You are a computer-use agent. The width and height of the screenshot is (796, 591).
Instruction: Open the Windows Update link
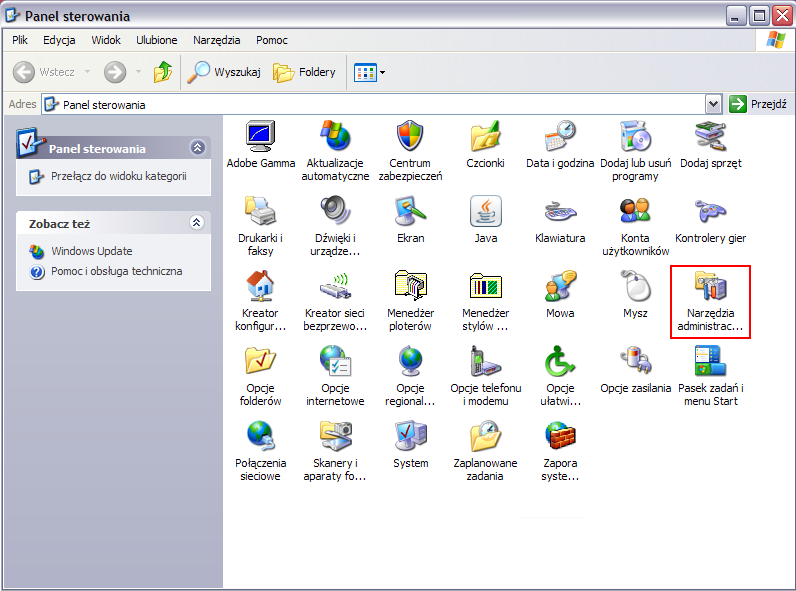click(x=91, y=251)
